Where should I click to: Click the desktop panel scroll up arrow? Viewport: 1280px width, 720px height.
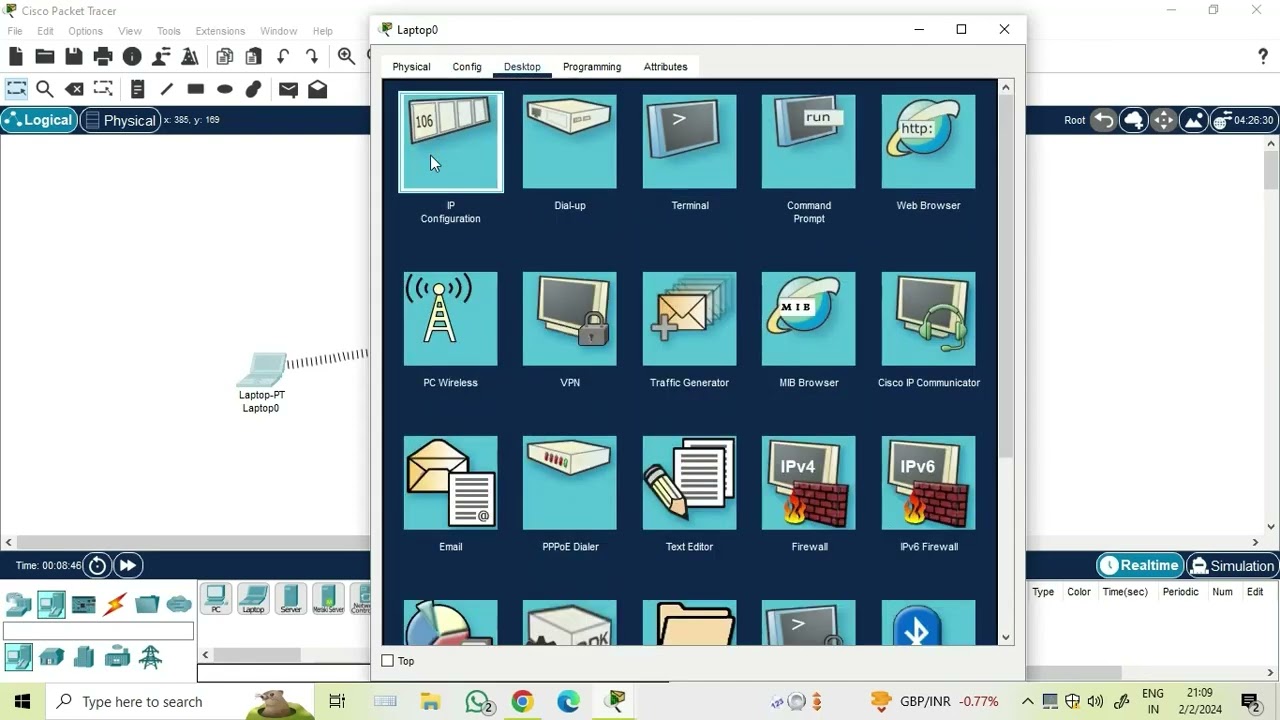tap(1006, 87)
